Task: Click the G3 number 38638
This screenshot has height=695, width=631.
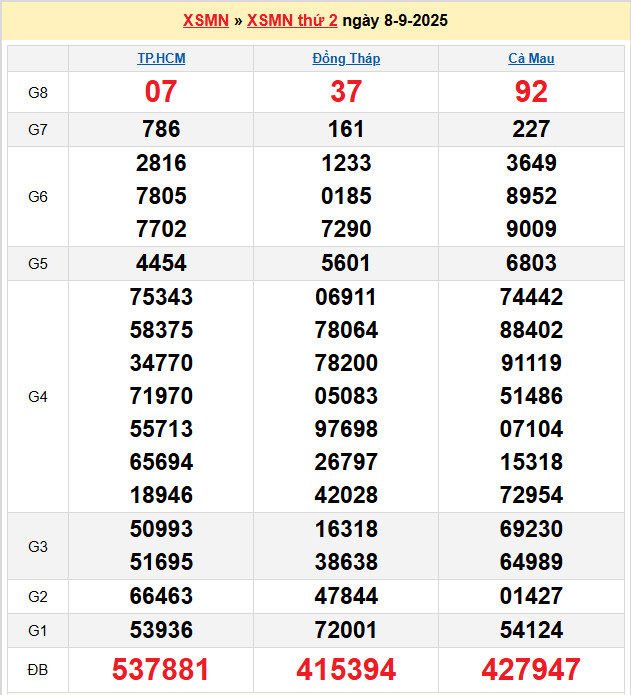Action: (346, 562)
